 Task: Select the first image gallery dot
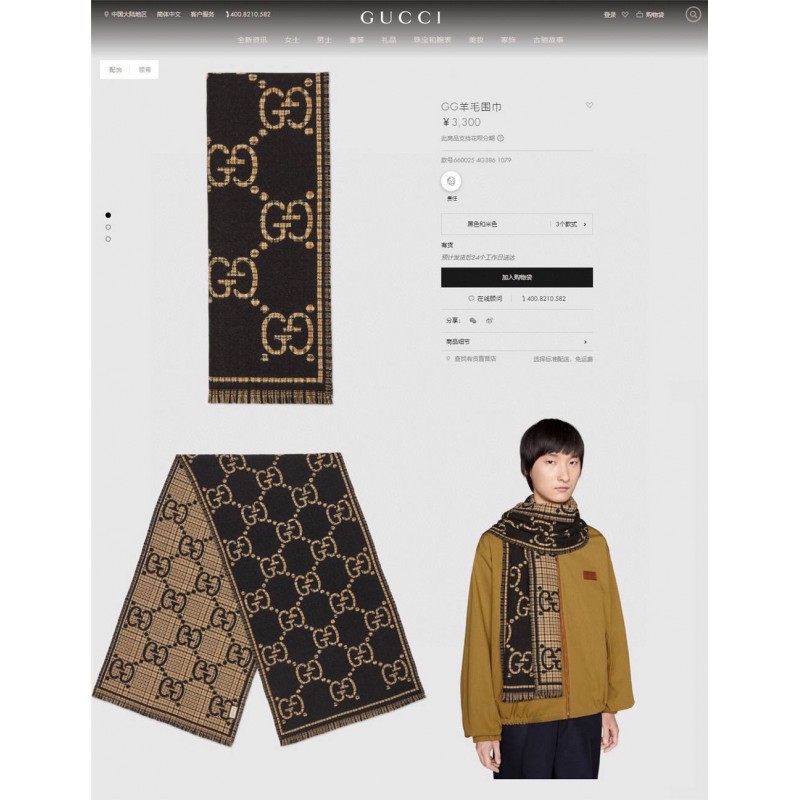[x=108, y=215]
